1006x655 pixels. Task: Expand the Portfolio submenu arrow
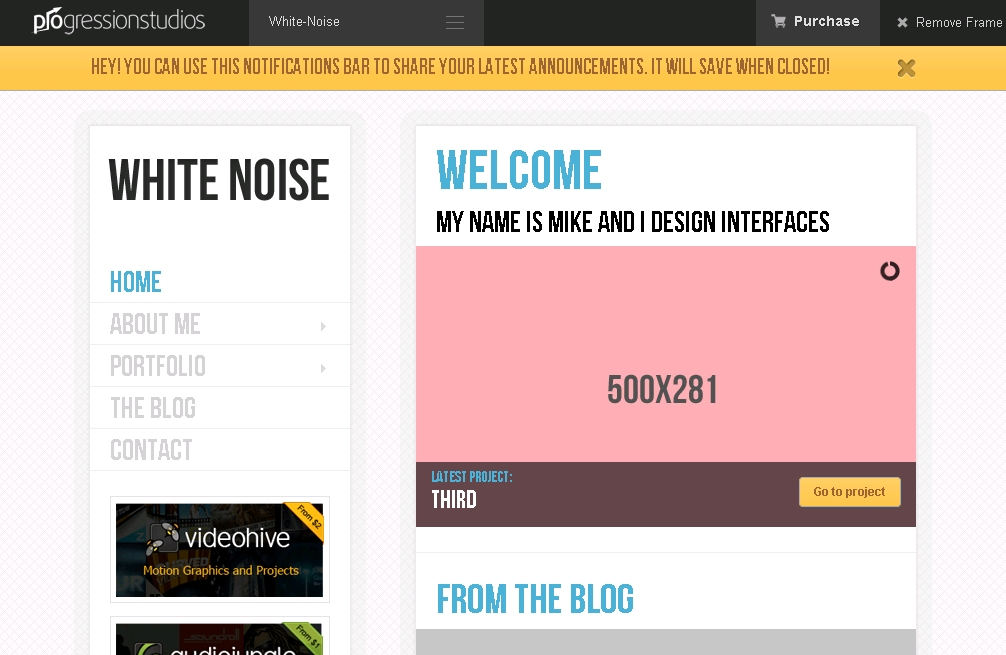[322, 368]
